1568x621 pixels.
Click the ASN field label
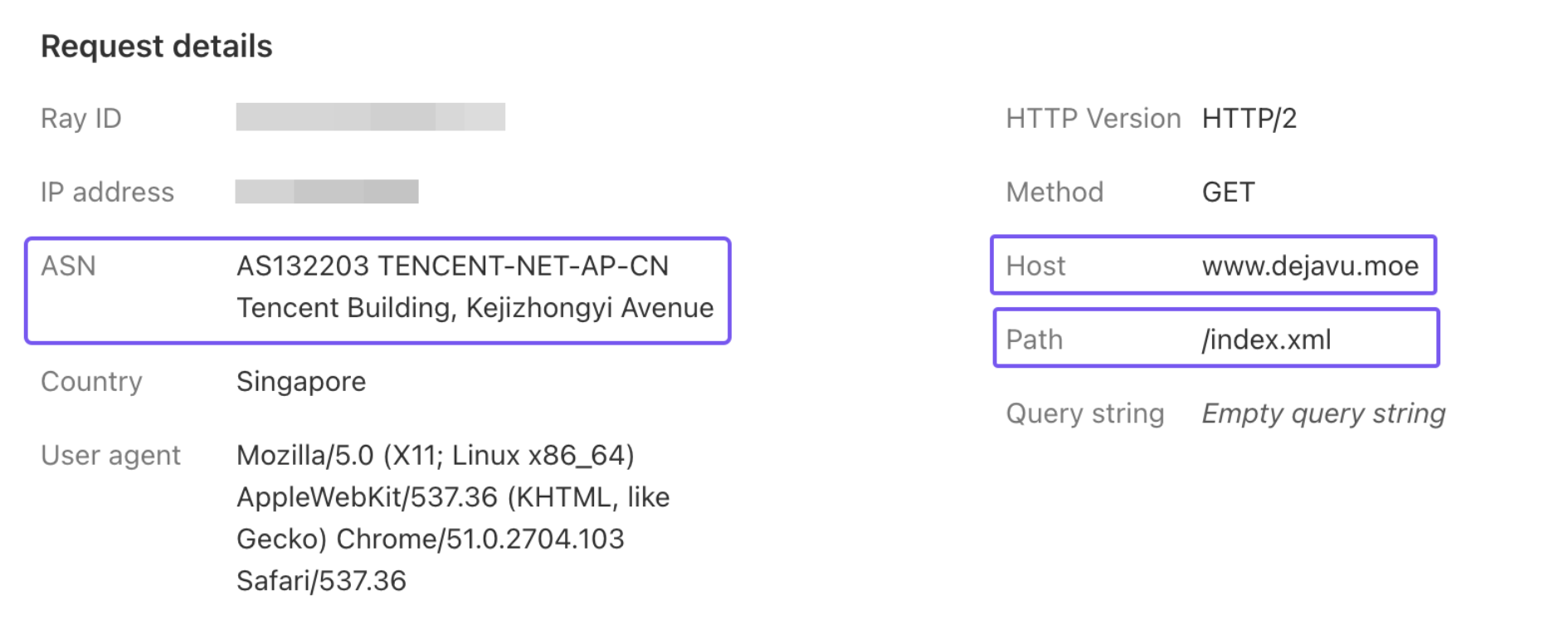tap(68, 266)
